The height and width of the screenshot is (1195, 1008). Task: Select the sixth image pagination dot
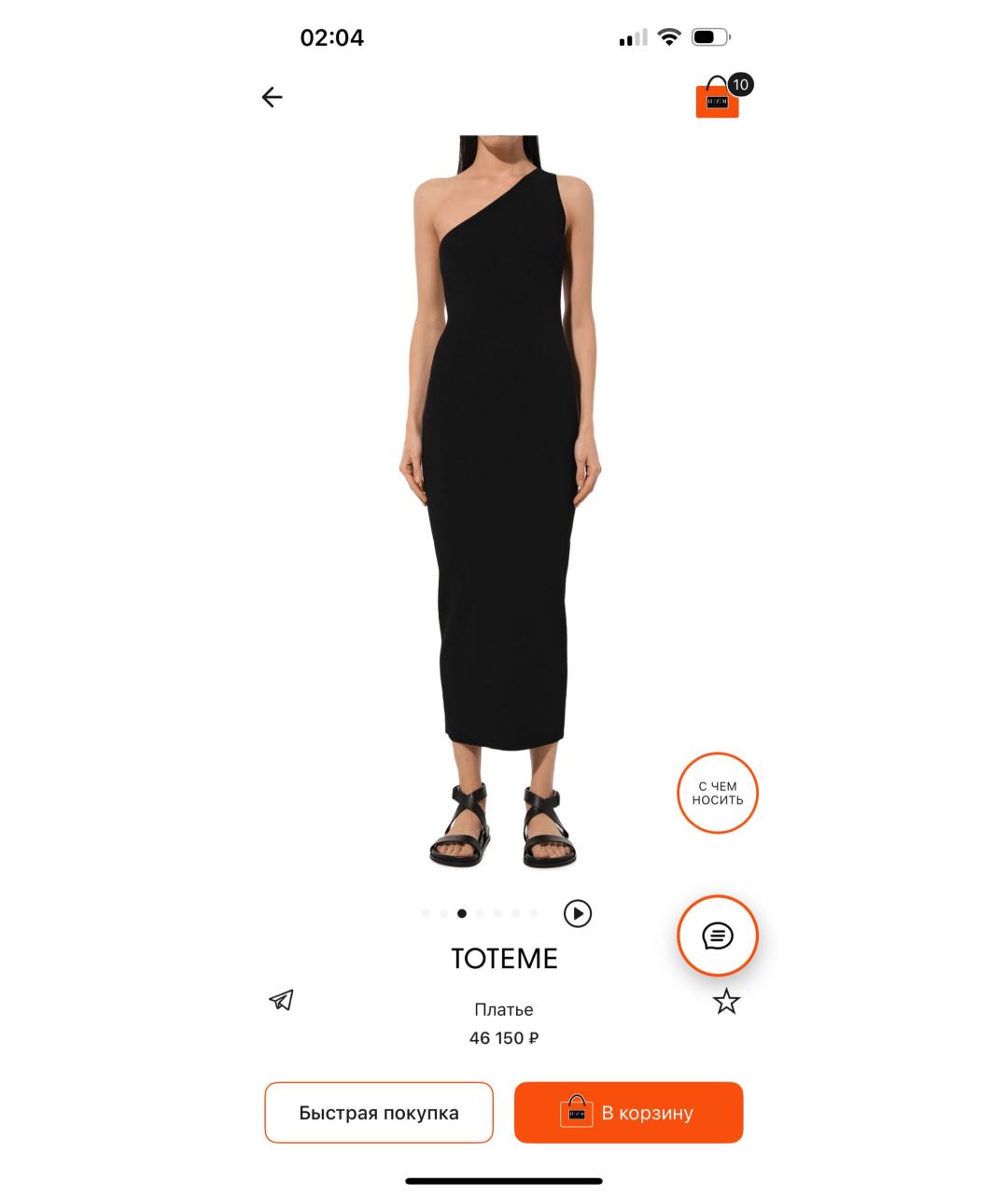tap(515, 914)
